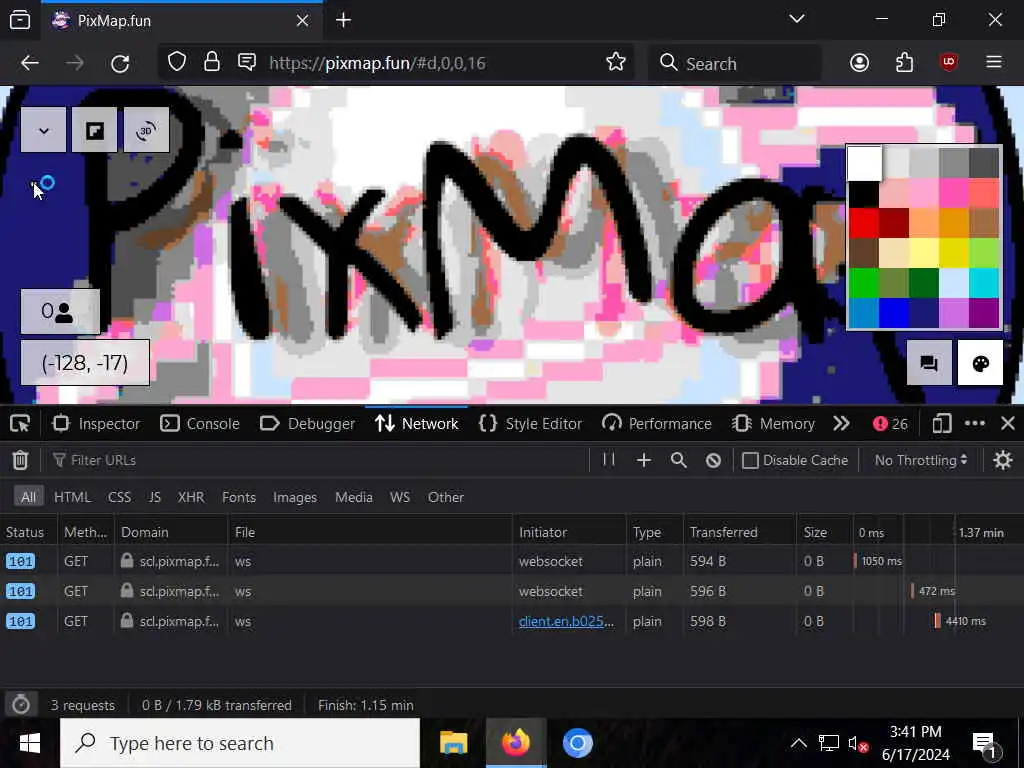The width and height of the screenshot is (1024, 768).
Task: Pick the purple palette swatch
Action: (984, 313)
